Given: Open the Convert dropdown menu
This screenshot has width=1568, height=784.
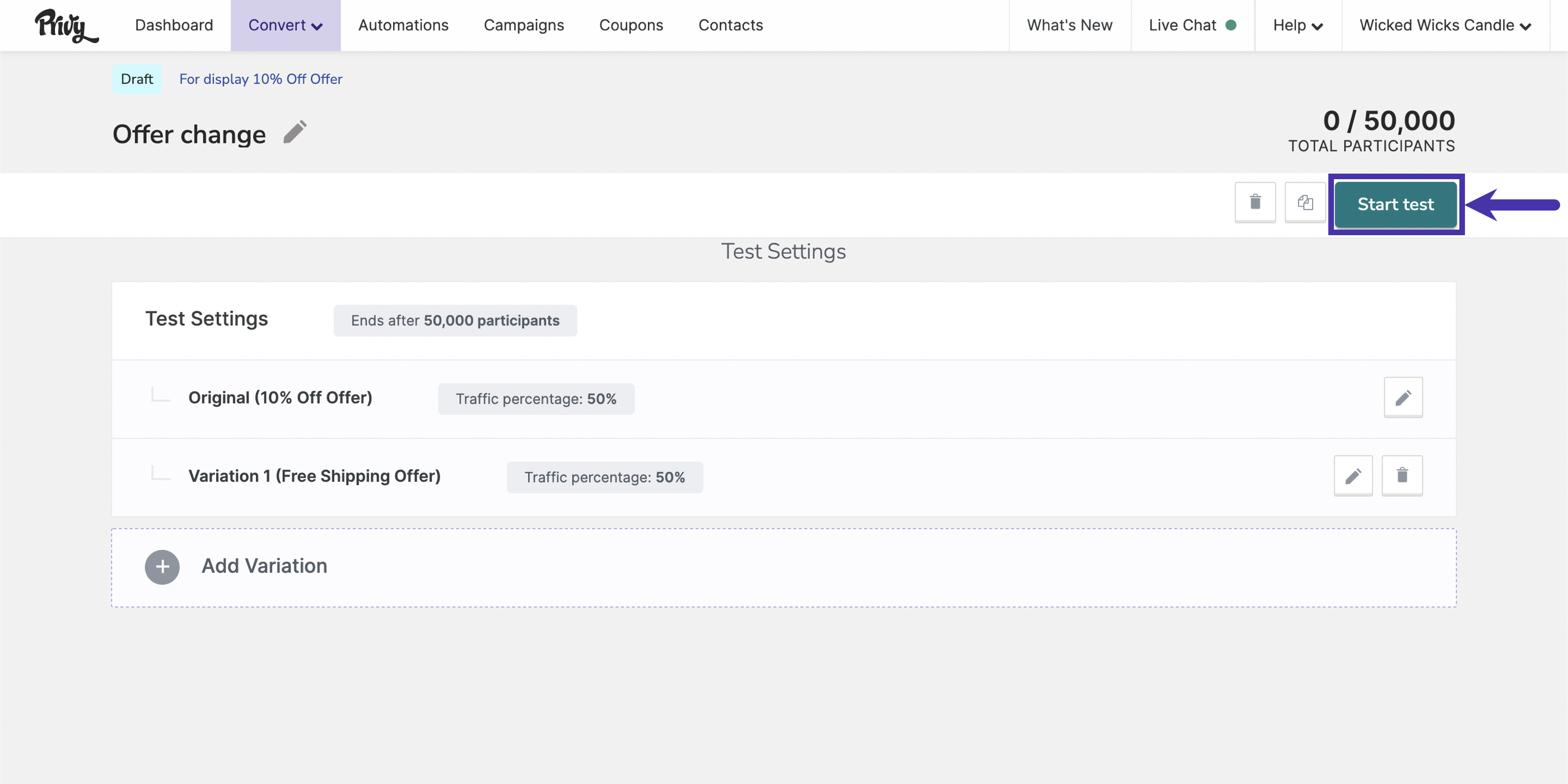Looking at the screenshot, I should pyautogui.click(x=286, y=25).
